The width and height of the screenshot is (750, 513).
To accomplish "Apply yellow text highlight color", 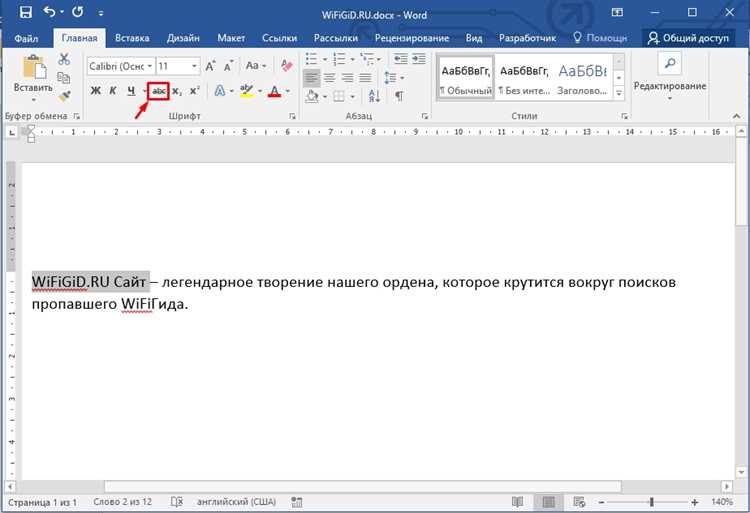I will [247, 91].
